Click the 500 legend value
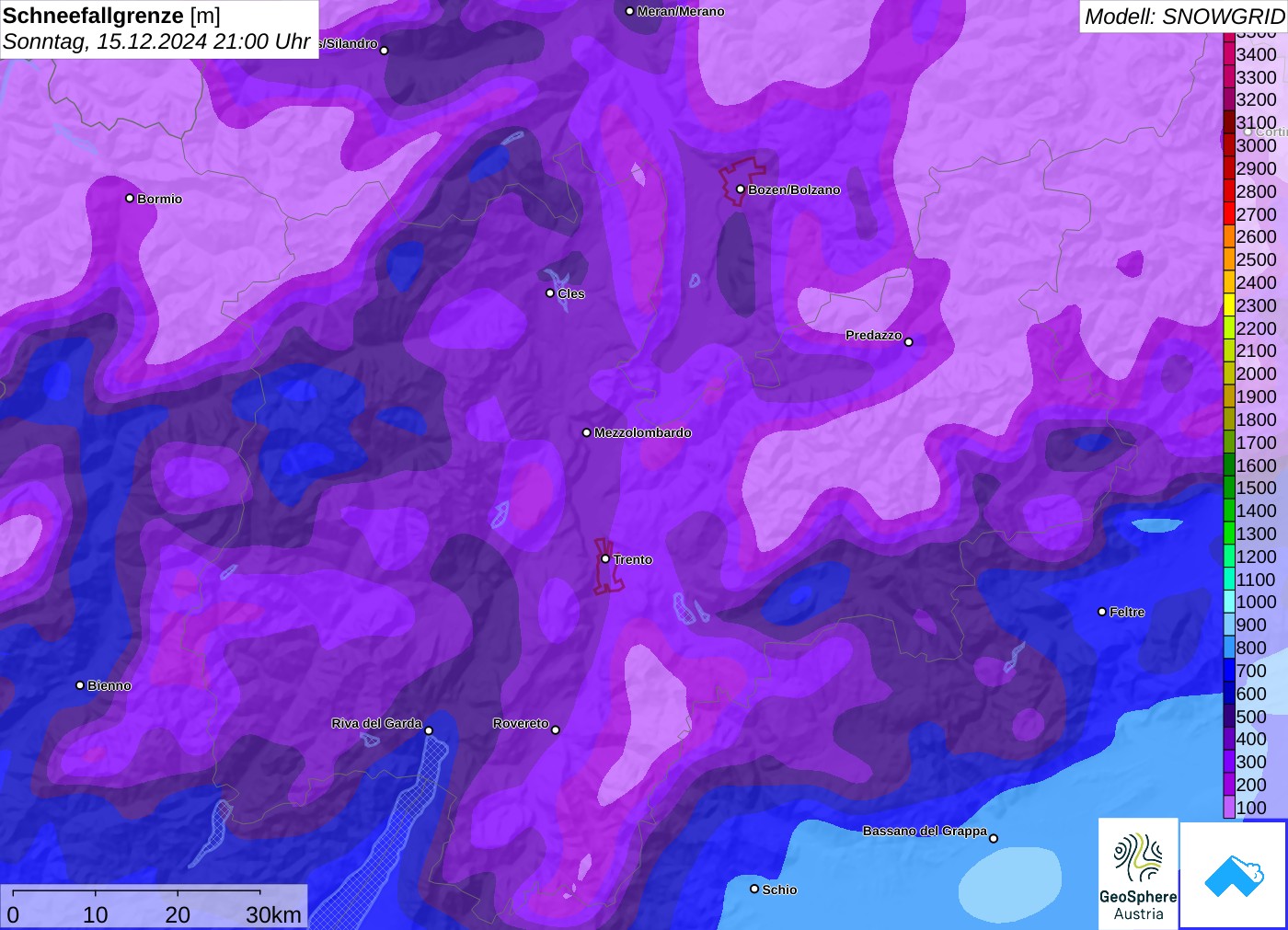Screen dimensions: 1288x930 (x=1251, y=717)
